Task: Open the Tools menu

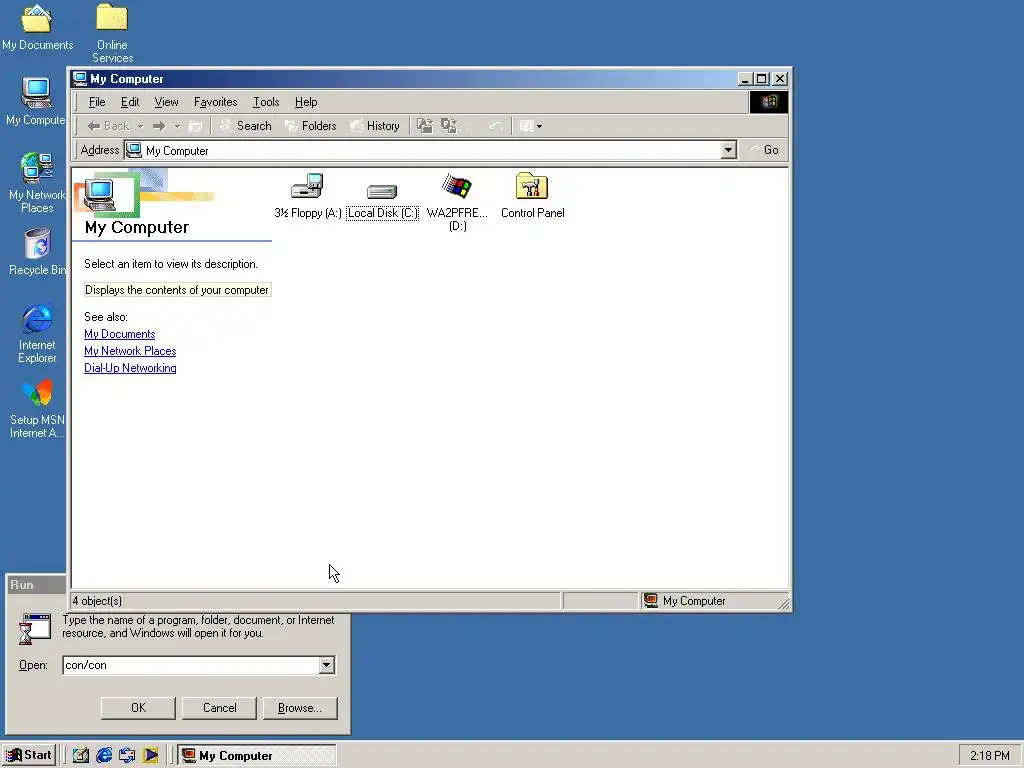Action: (266, 102)
